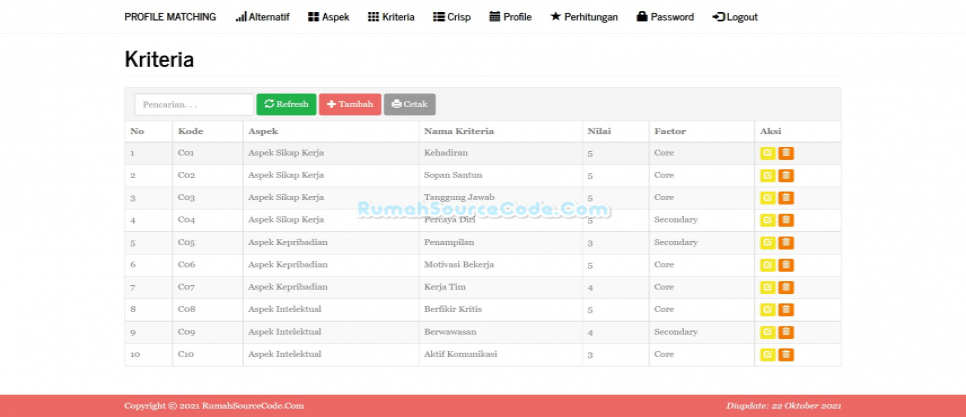Delete the Percaya Diri criterion
The image size is (966, 417).
(x=786, y=220)
